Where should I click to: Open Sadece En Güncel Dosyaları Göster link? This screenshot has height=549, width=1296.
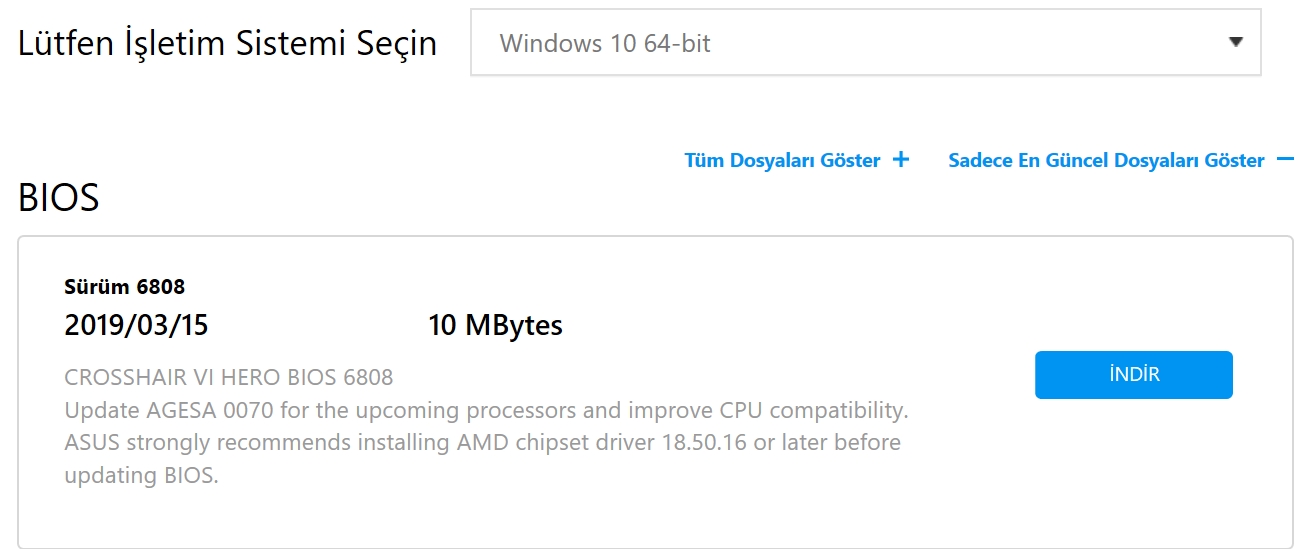click(x=1106, y=160)
